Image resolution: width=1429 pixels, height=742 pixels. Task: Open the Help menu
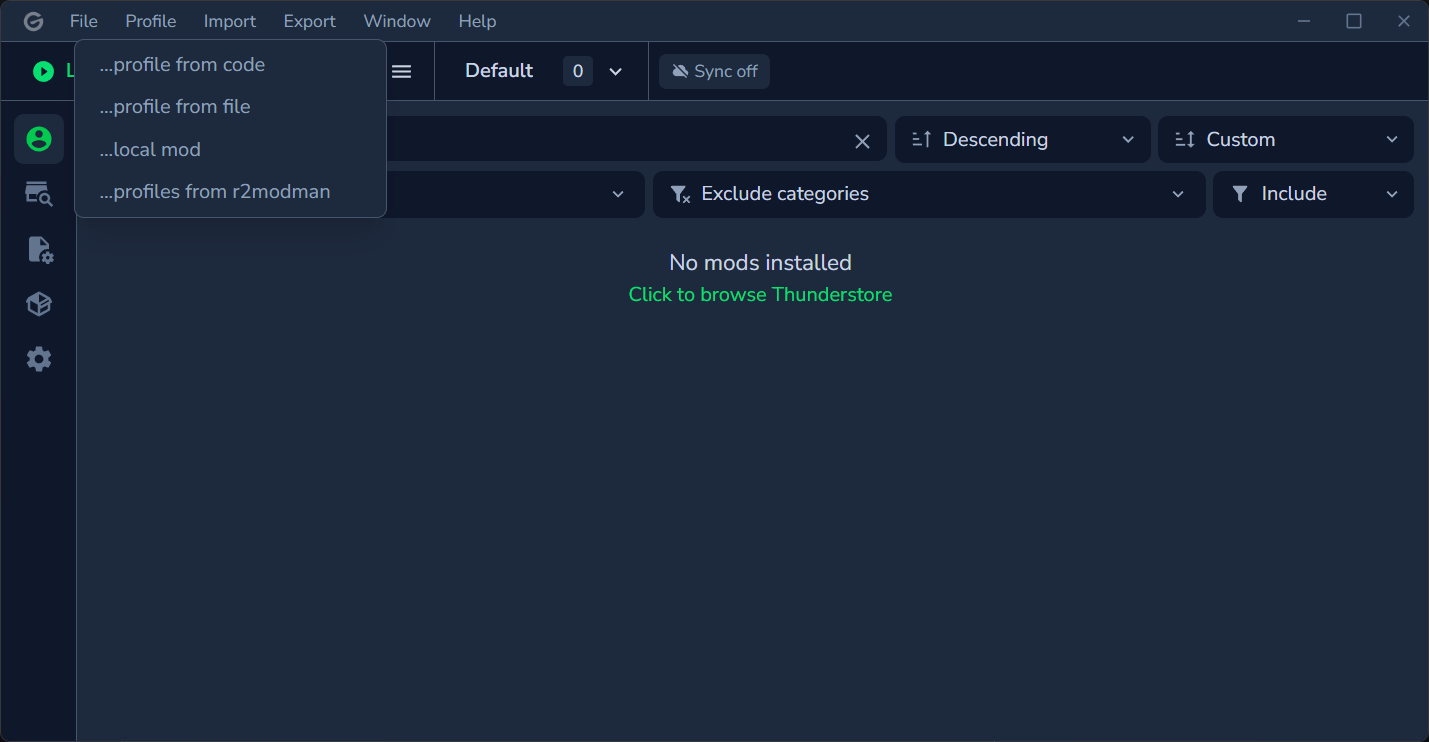click(x=477, y=21)
